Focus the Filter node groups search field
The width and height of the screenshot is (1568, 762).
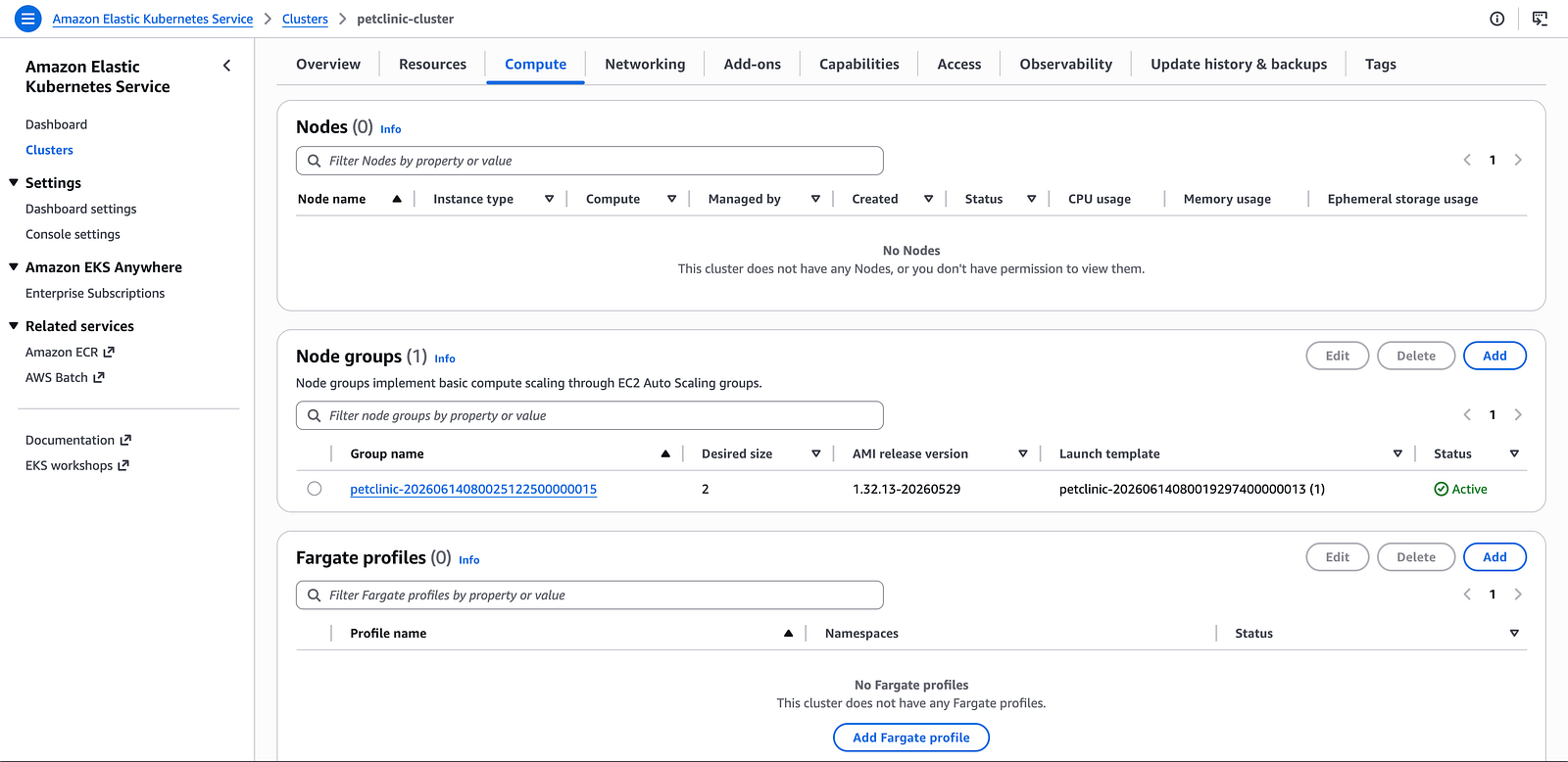[590, 415]
